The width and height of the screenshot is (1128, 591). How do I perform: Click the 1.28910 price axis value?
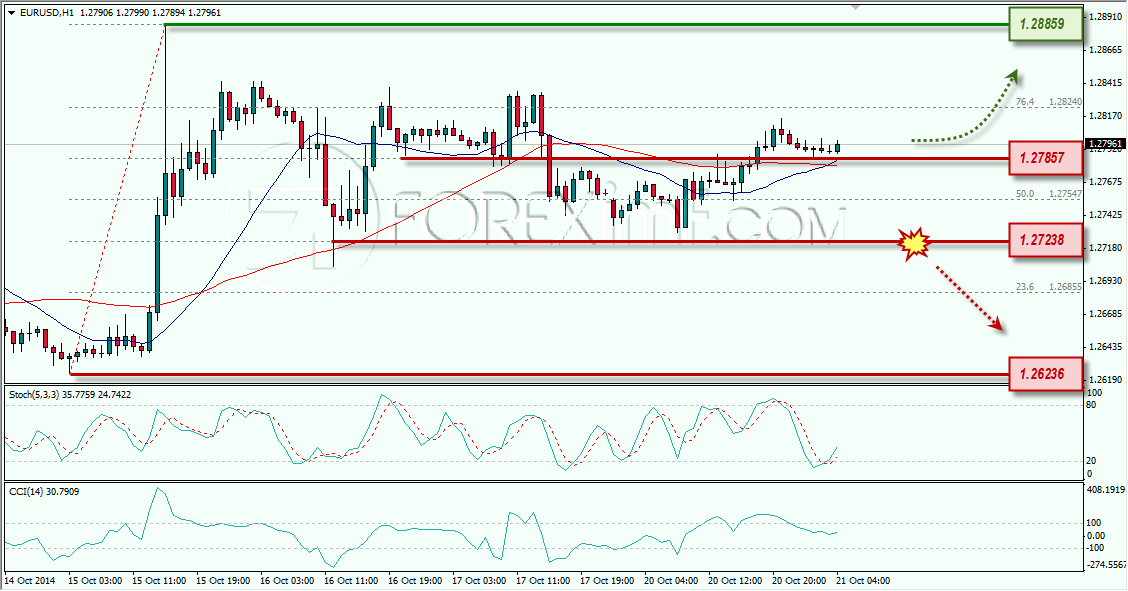(1106, 17)
